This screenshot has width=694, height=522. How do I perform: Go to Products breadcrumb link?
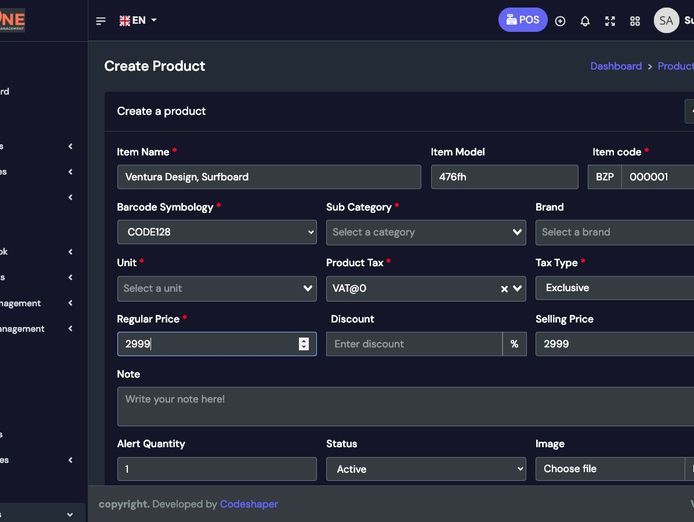click(x=675, y=66)
